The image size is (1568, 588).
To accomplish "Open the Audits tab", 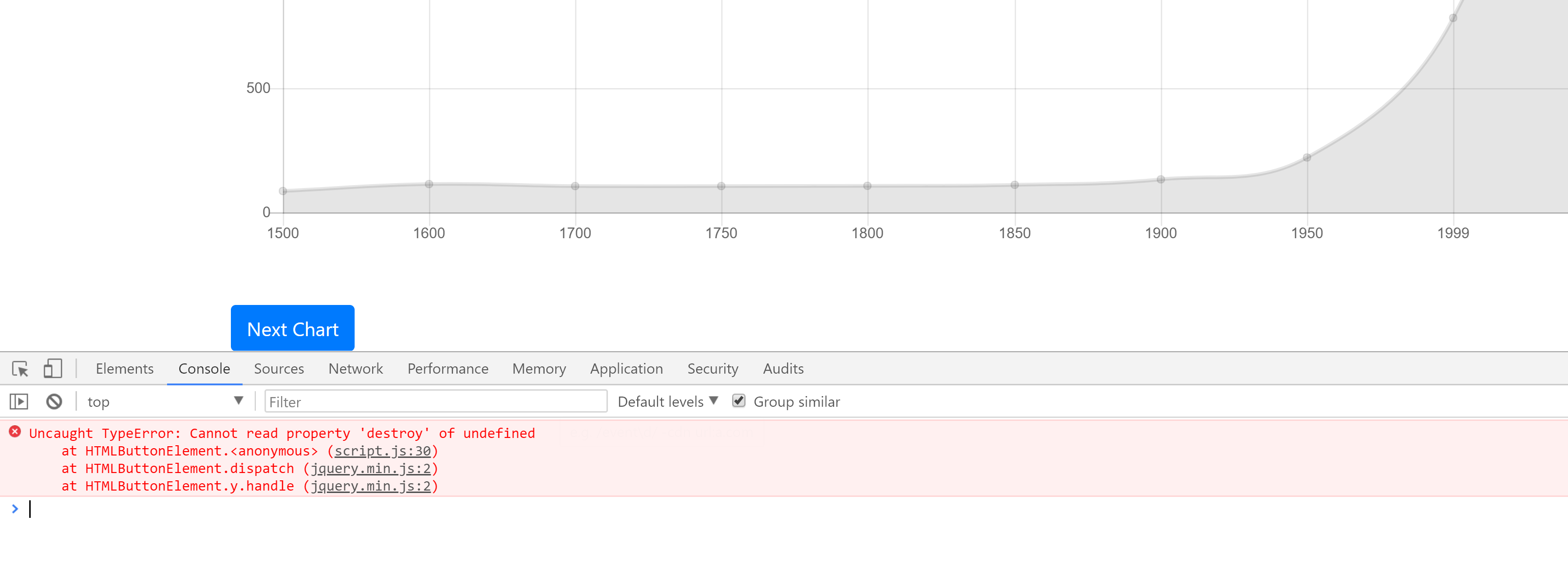I will click(x=783, y=369).
